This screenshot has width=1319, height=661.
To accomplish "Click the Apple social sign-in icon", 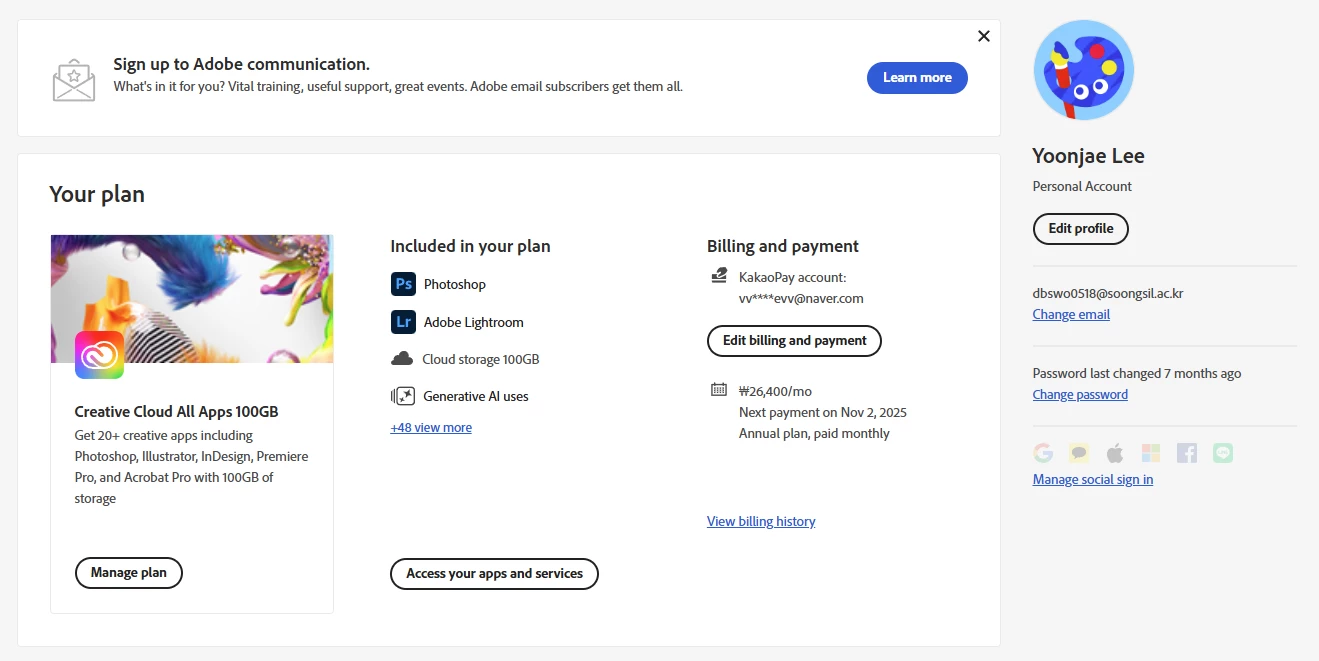I will [x=1115, y=453].
